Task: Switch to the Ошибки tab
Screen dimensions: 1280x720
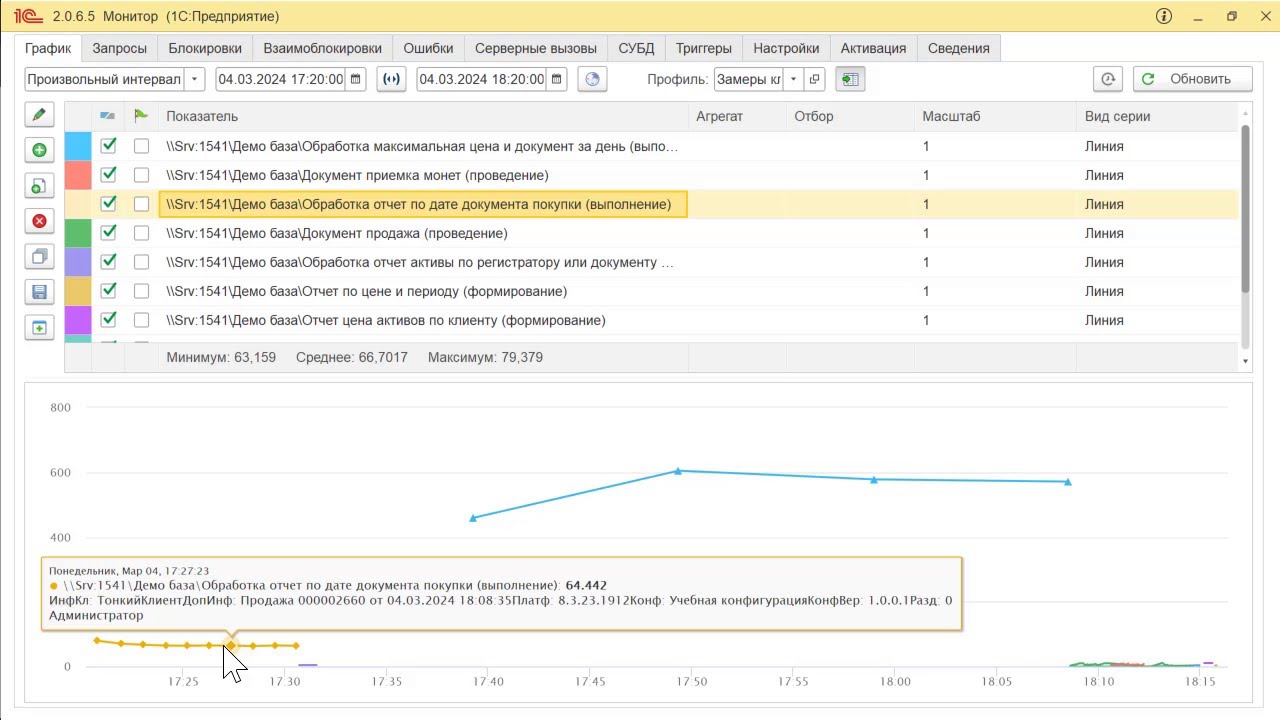Action: click(428, 48)
